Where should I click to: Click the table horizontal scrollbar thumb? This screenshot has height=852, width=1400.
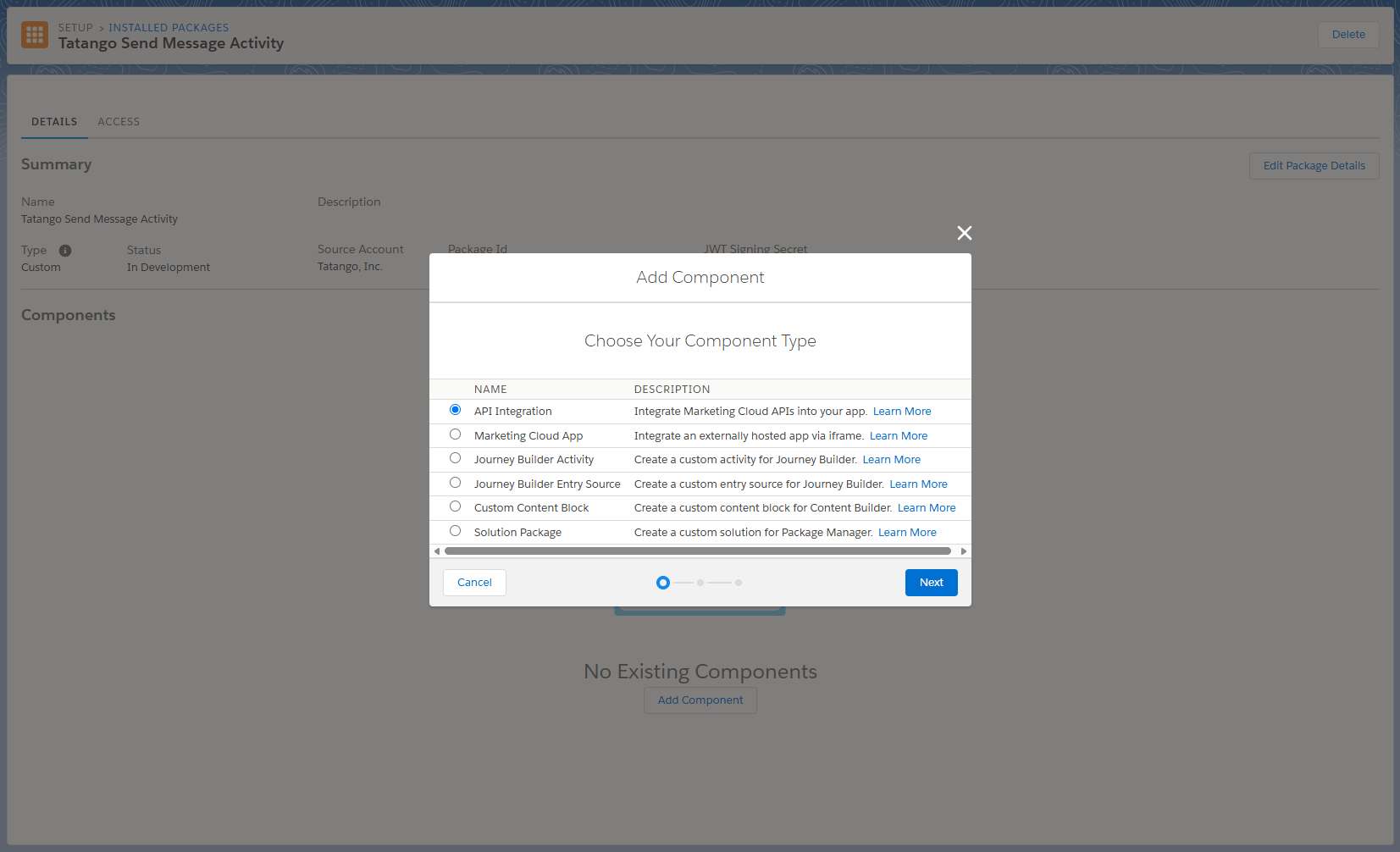pyautogui.click(x=698, y=551)
